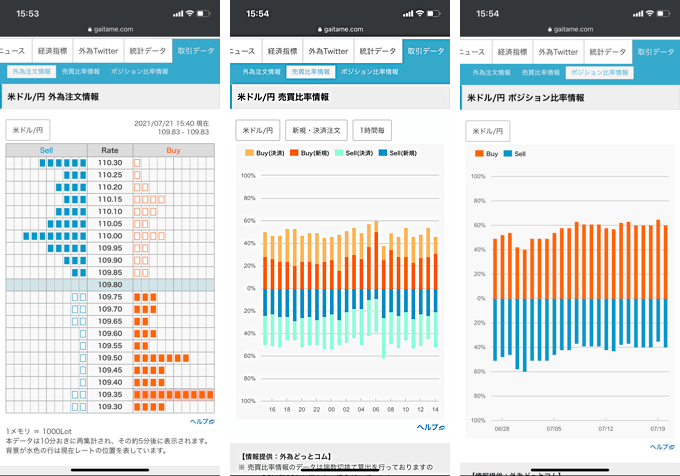The width and height of the screenshot is (680, 476).
Task: Open the 外為Twitter tab on the ポジション比率情報 screen
Action: 558,52
